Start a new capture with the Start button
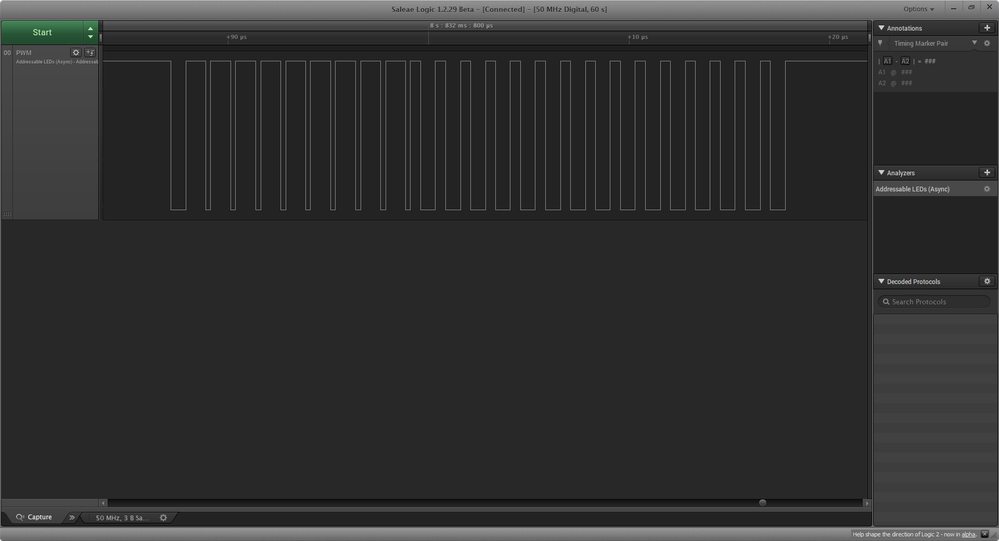This screenshot has width=999, height=541. 42,32
